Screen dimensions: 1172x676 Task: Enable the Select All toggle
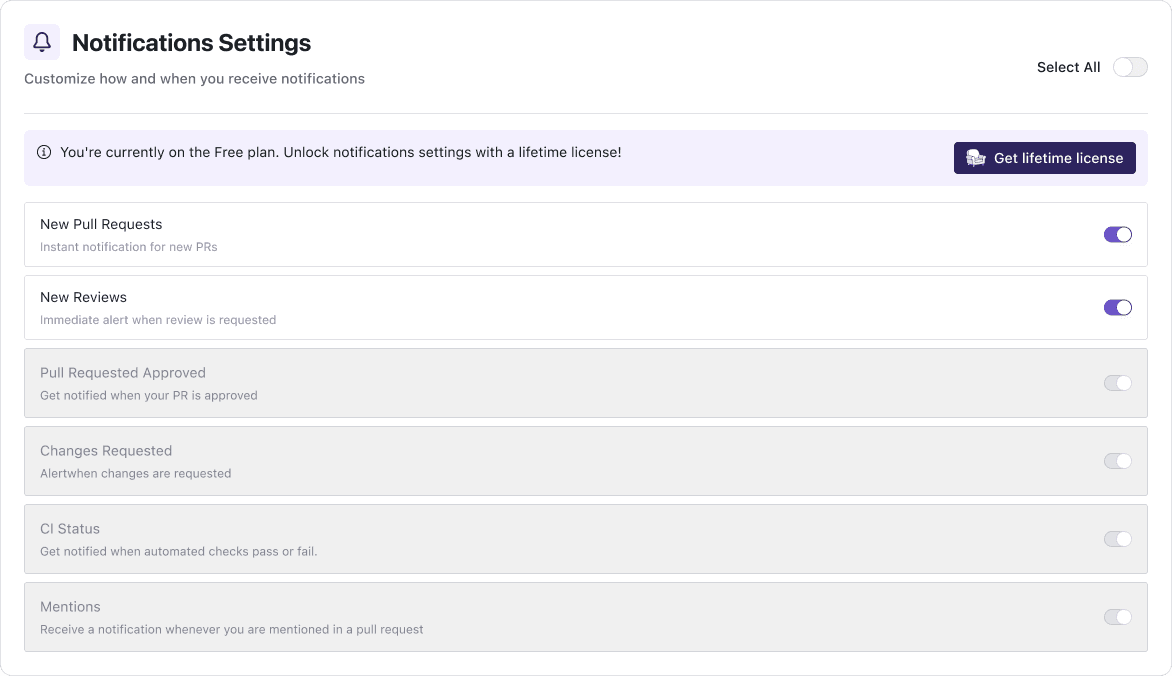pos(1130,67)
